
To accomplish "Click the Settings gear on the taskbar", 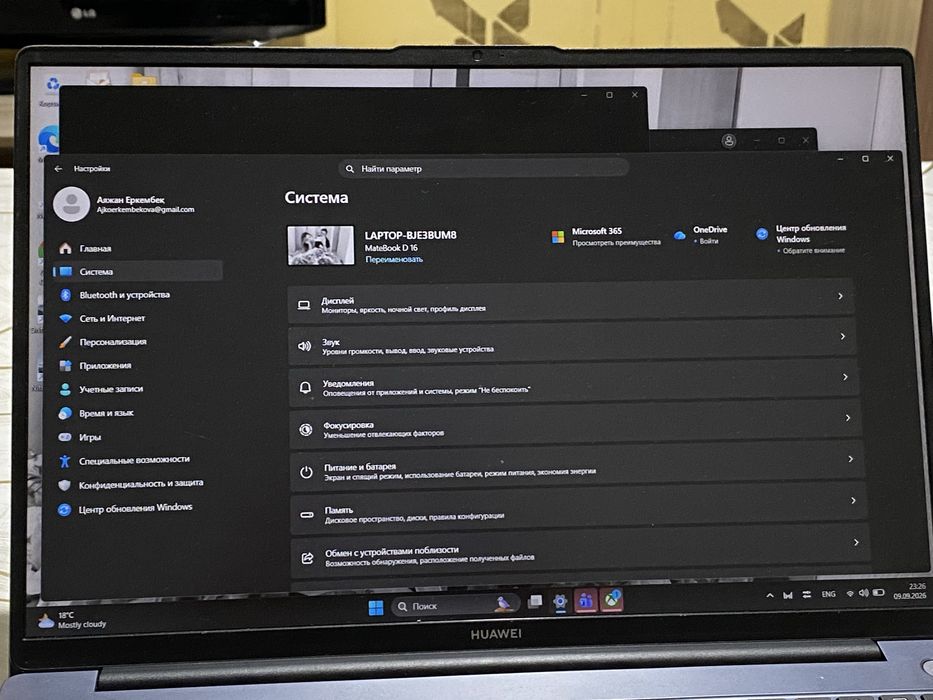I will pyautogui.click(x=560, y=602).
